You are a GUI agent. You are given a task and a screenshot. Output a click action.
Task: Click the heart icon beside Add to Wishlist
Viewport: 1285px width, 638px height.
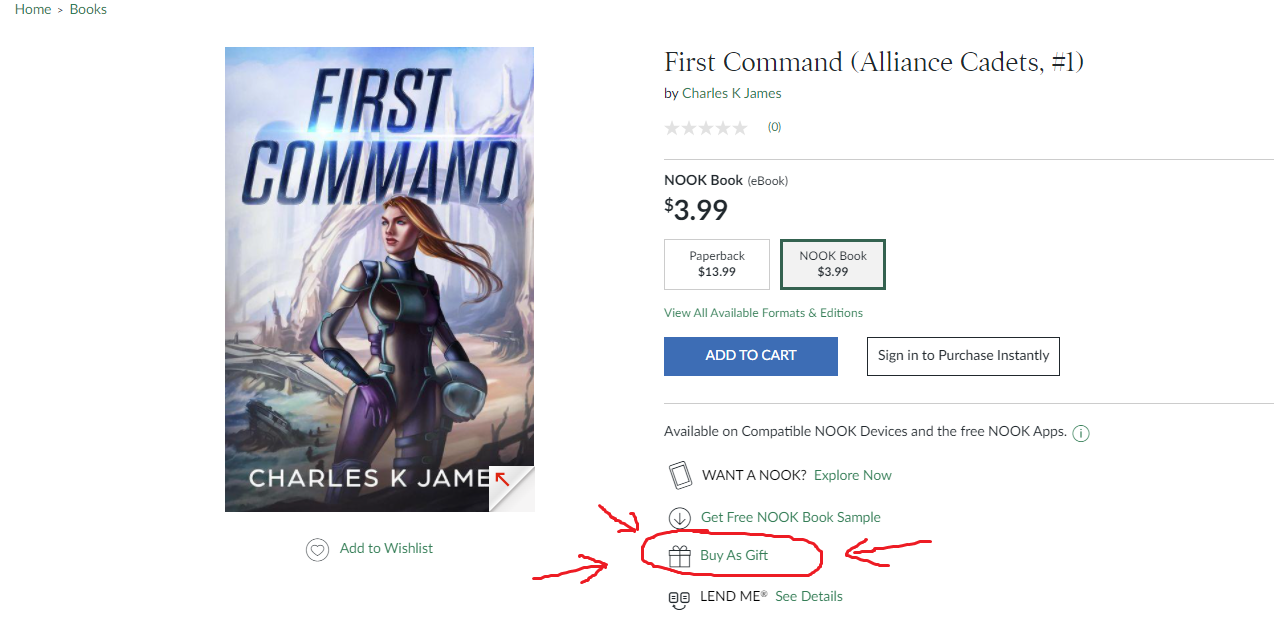coord(317,549)
